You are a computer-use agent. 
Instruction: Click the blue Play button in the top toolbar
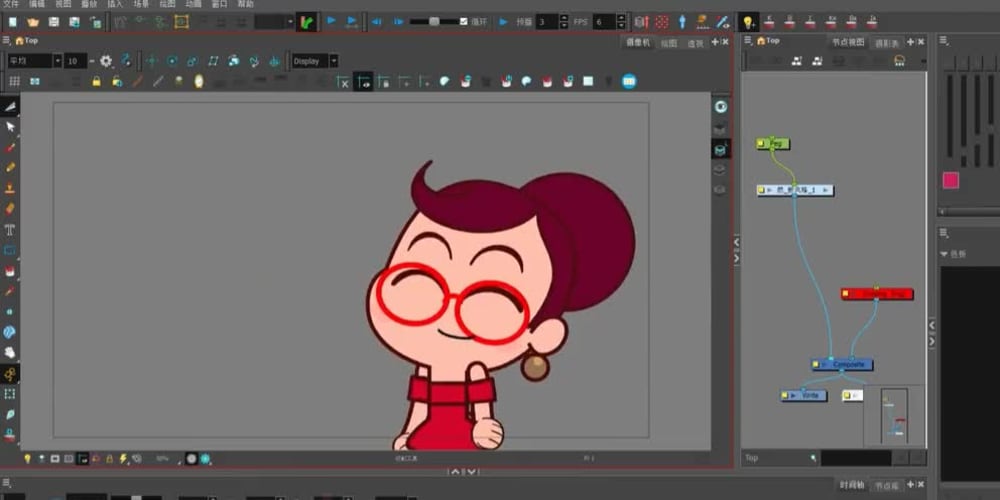tap(331, 22)
